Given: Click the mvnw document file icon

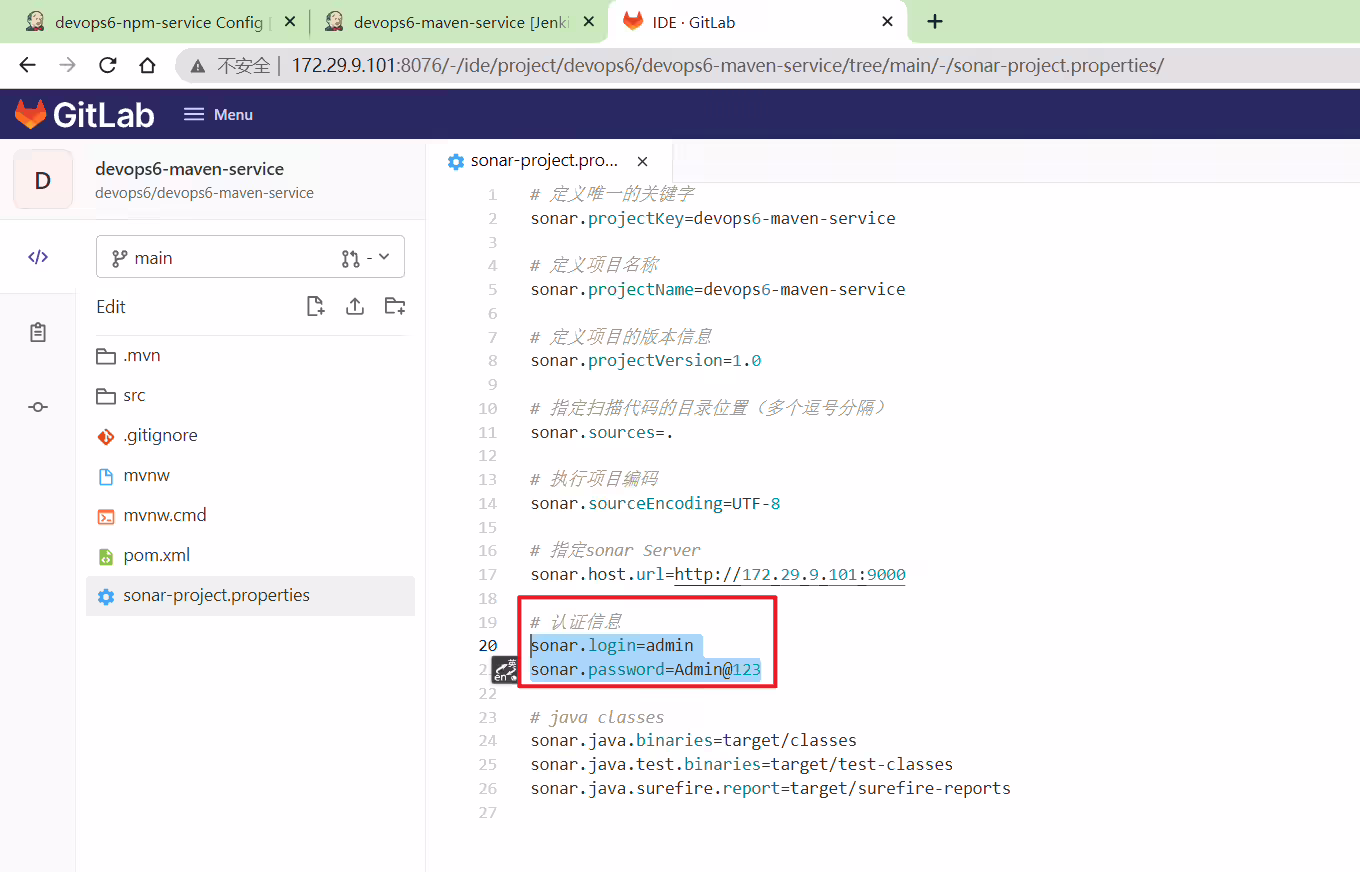Looking at the screenshot, I should coord(106,476).
